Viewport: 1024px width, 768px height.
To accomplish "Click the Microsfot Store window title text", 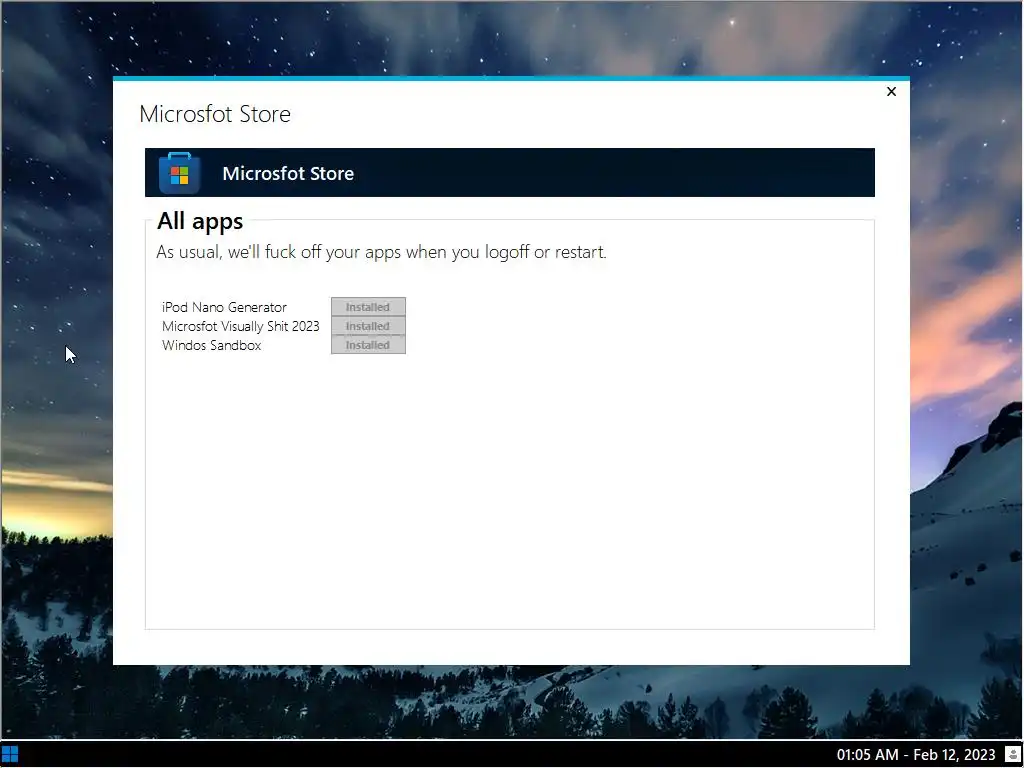I will (215, 114).
